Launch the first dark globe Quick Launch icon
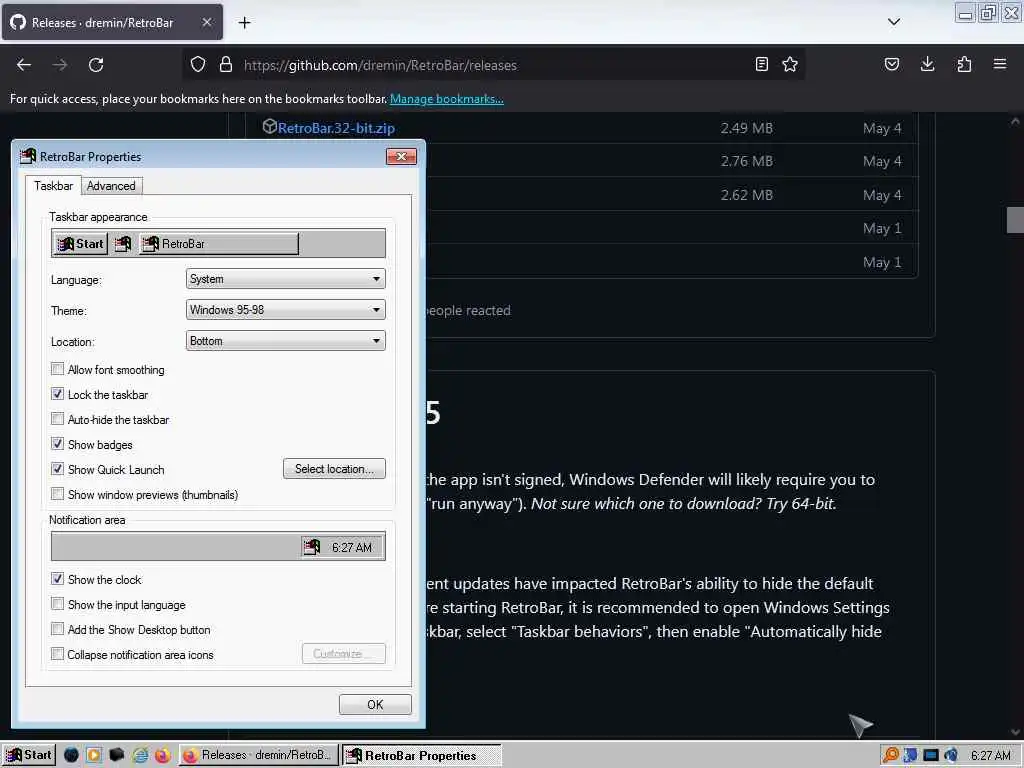 tap(71, 755)
